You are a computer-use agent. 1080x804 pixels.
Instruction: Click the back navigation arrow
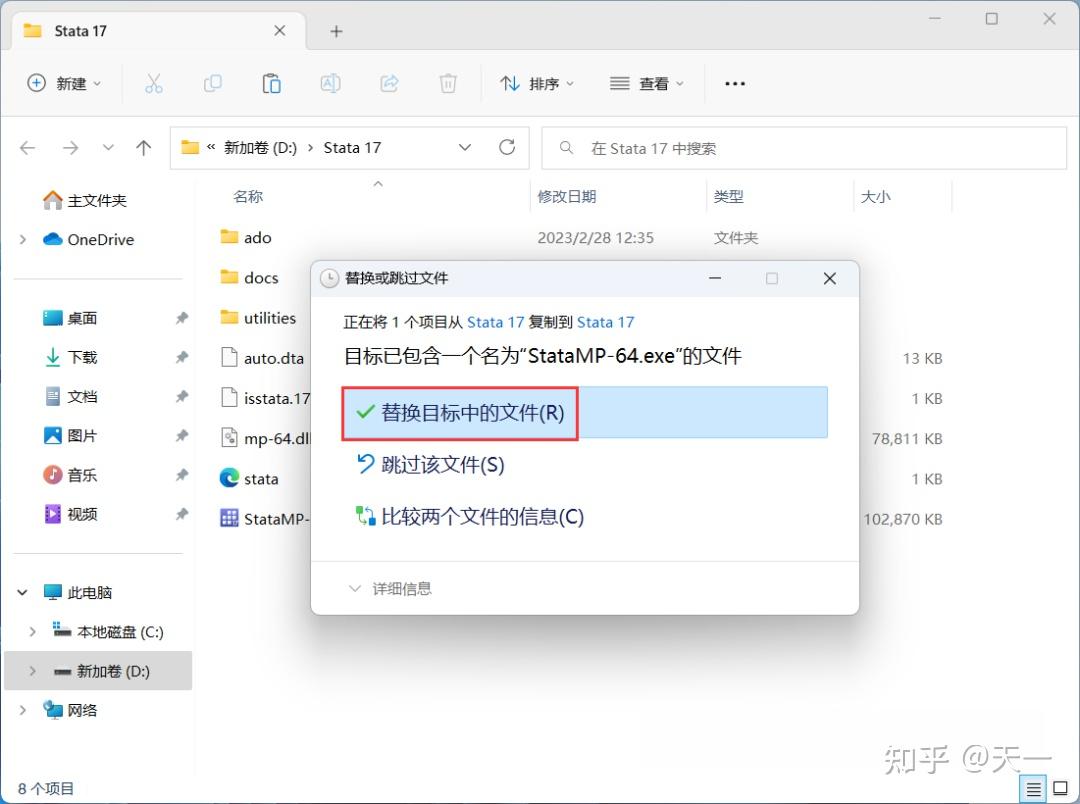coord(27,146)
